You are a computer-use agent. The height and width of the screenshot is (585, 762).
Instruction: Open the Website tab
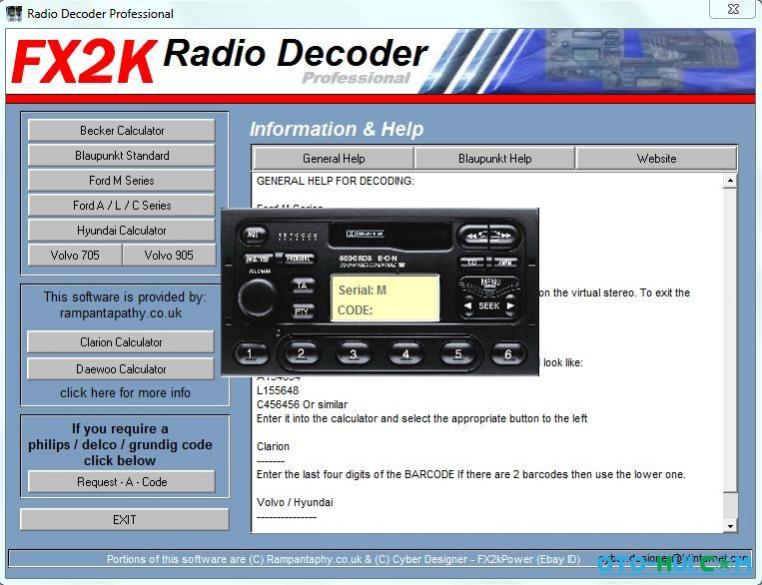[656, 158]
